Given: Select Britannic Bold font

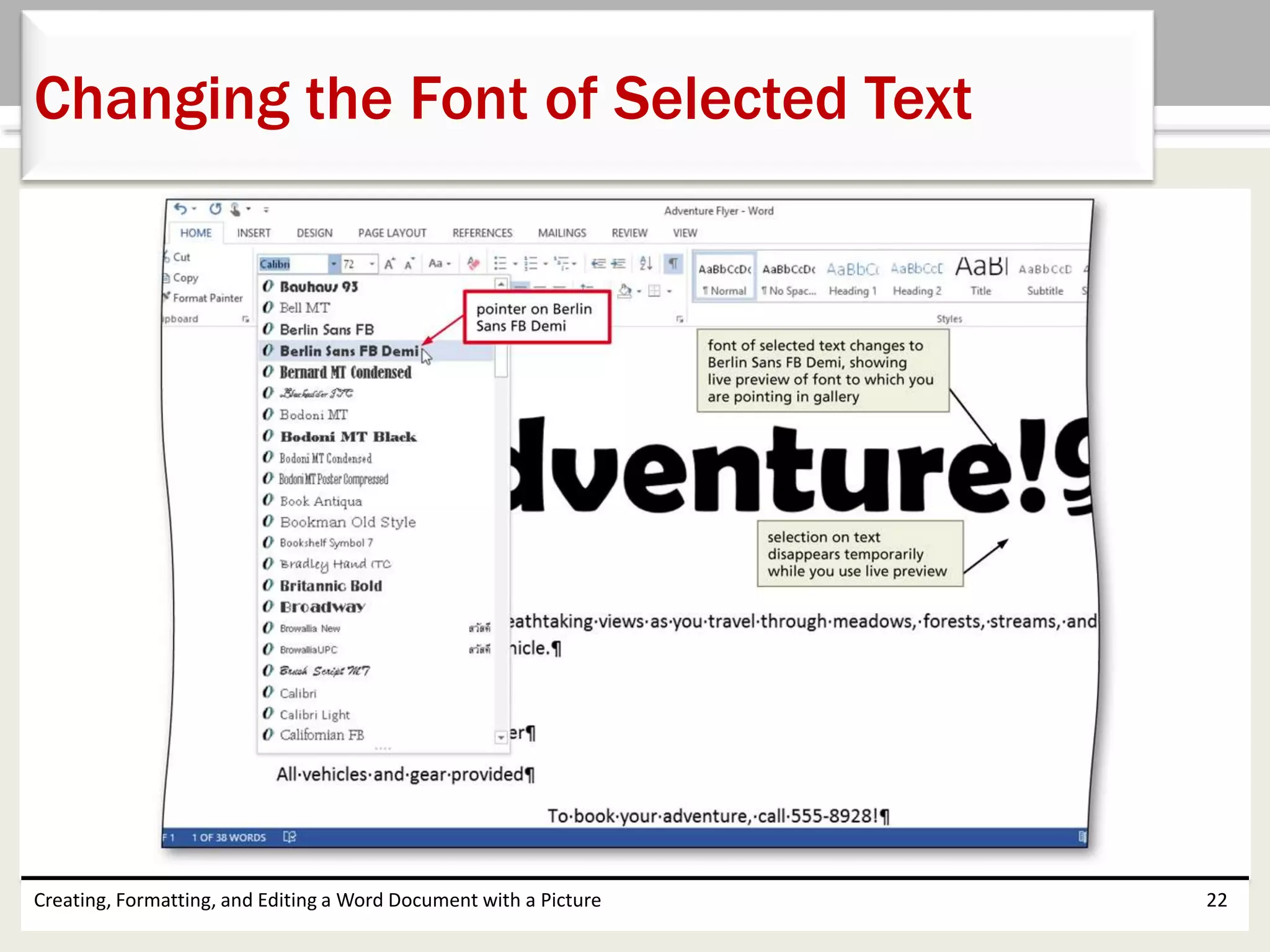Looking at the screenshot, I should (x=376, y=586).
